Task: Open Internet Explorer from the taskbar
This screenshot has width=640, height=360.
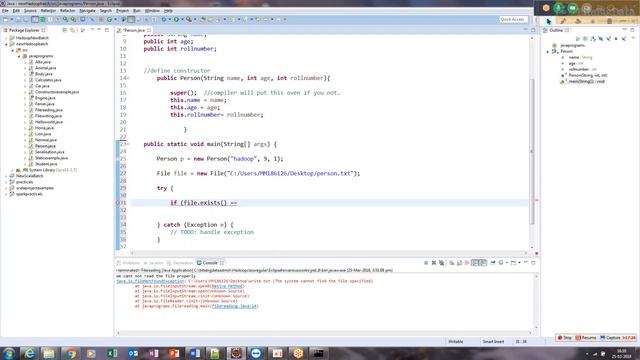Action: tap(29, 353)
